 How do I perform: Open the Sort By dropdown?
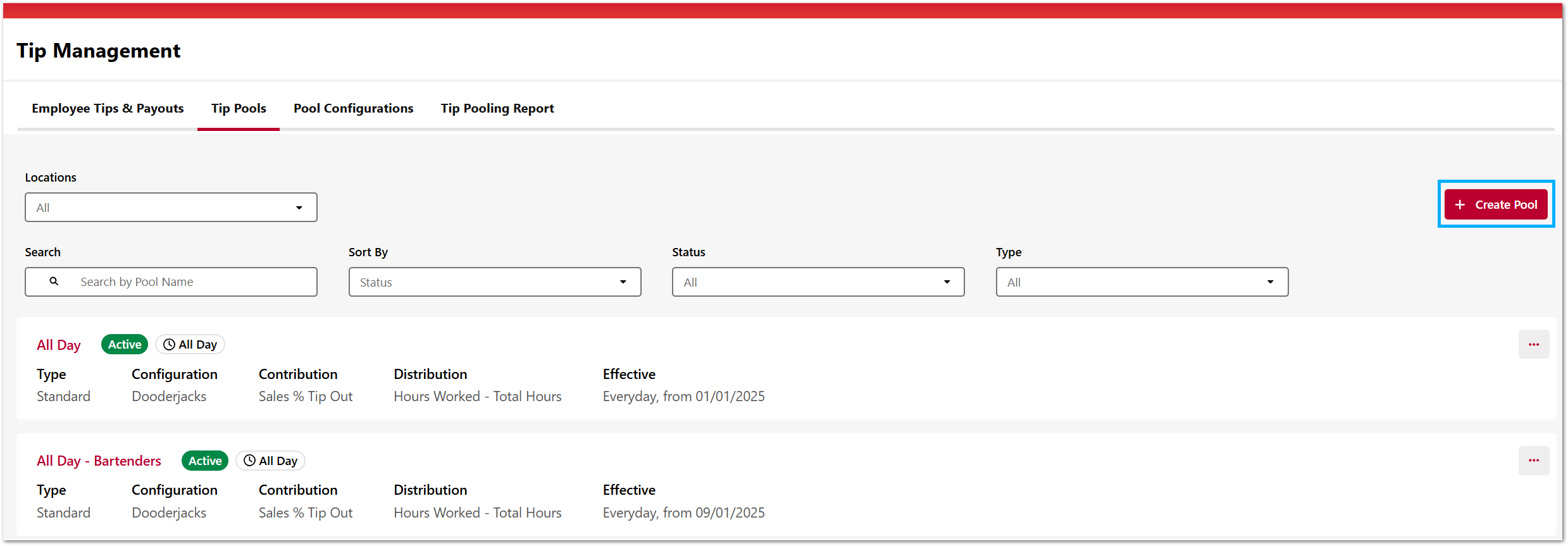click(494, 282)
